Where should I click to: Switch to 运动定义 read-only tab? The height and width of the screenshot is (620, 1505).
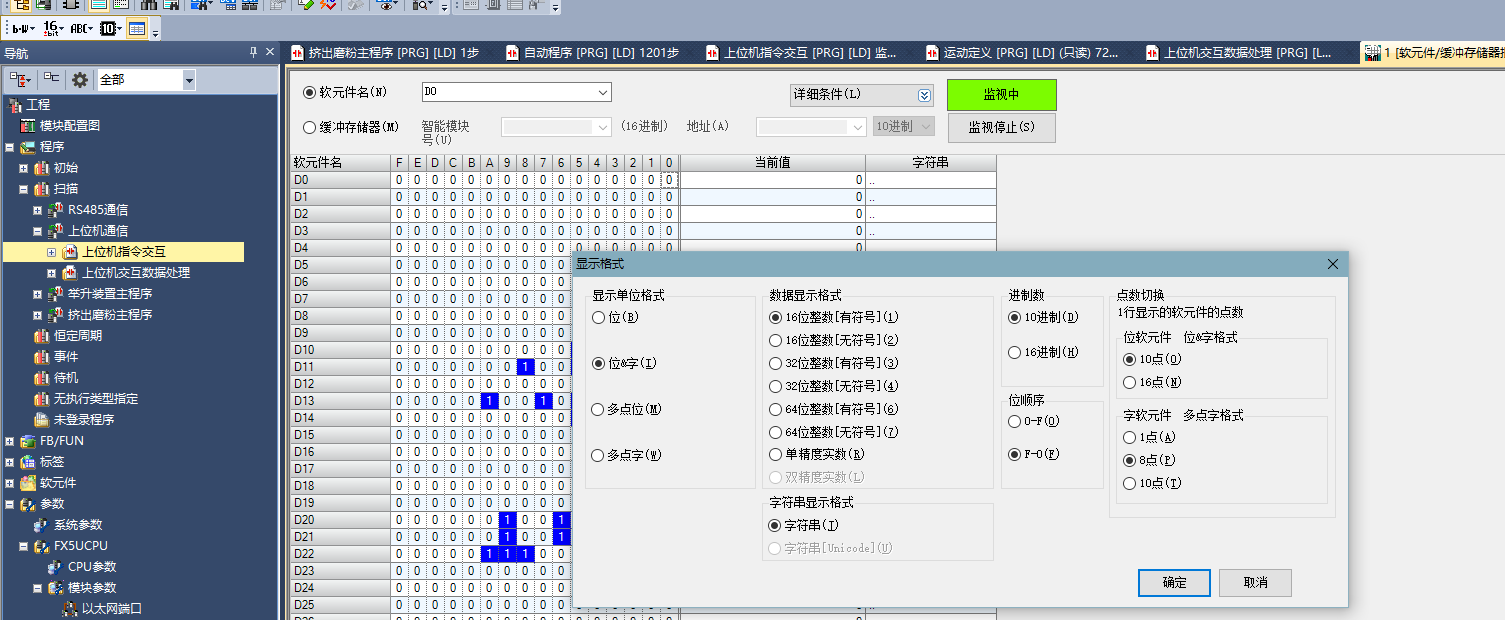coord(1029,53)
